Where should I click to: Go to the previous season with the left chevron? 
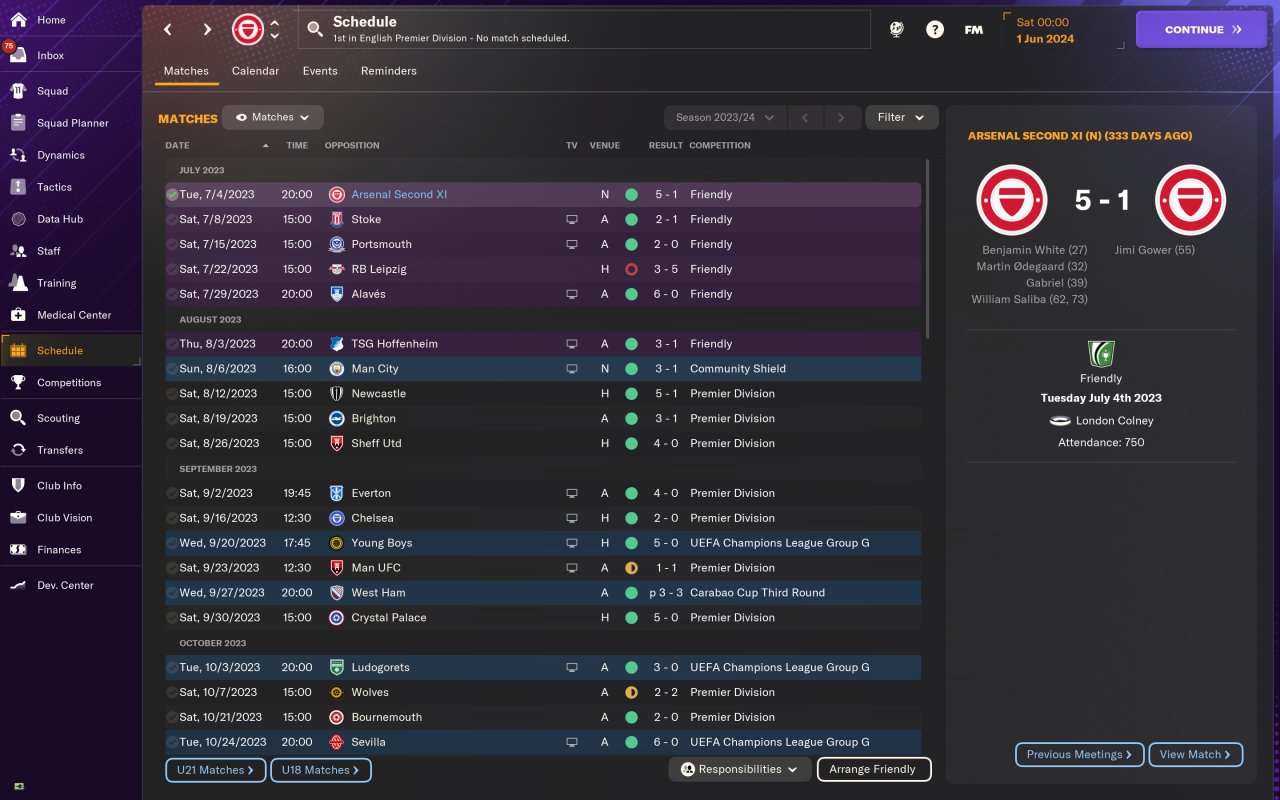(805, 118)
